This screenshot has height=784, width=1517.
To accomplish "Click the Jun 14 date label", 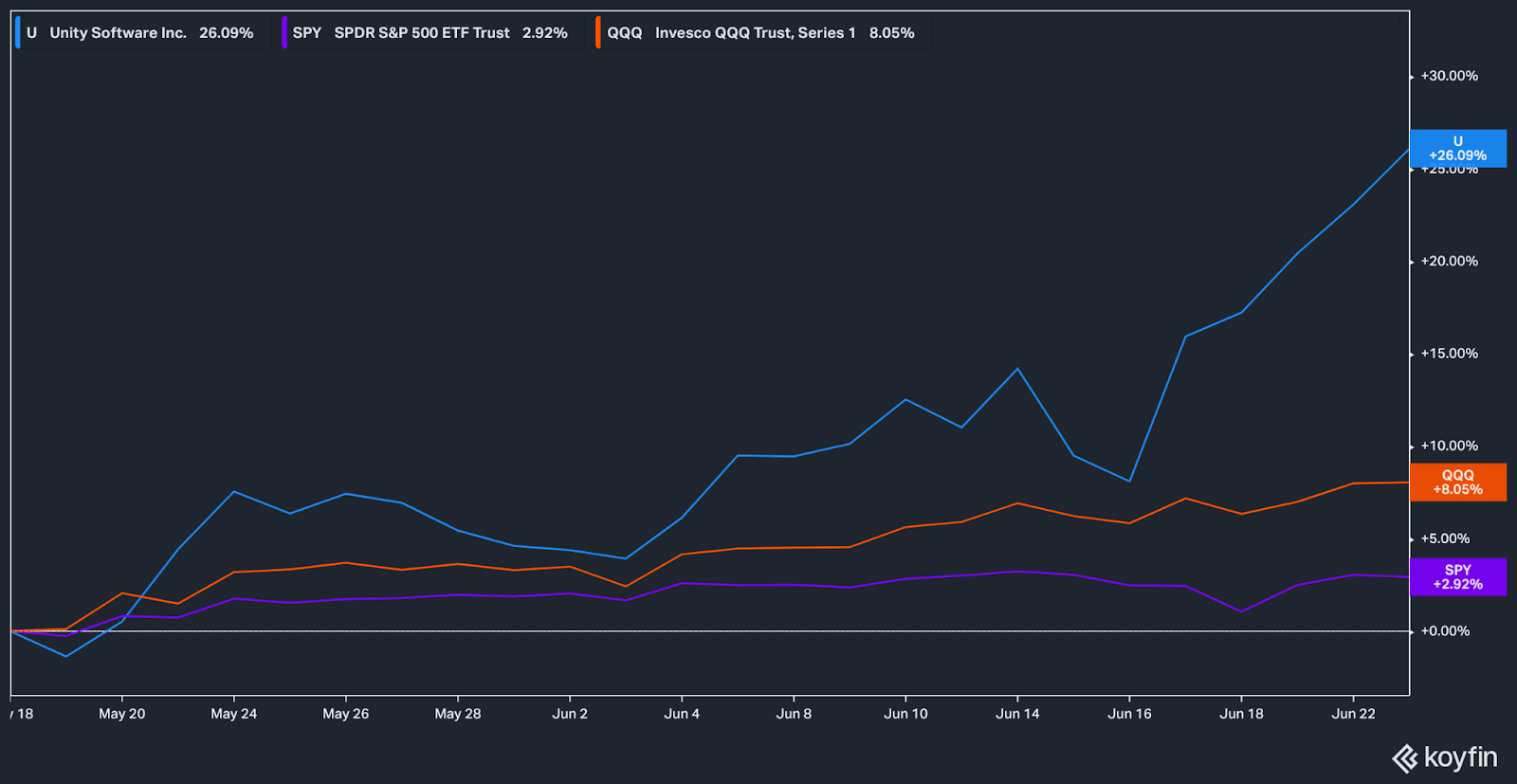I will pos(1017,714).
